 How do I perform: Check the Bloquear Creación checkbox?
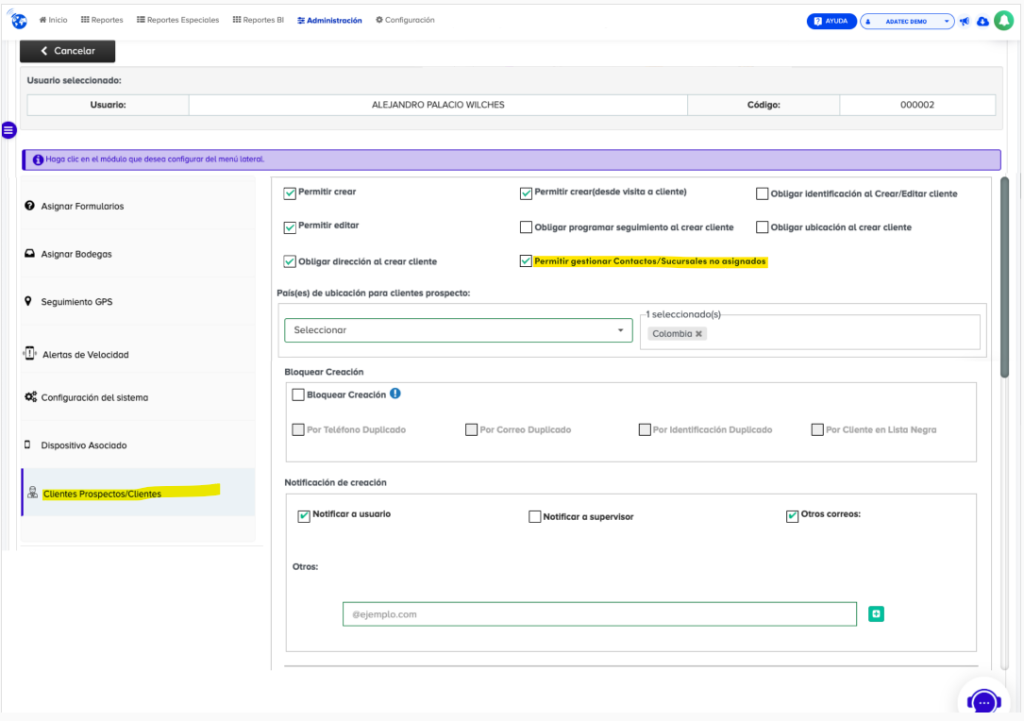point(298,394)
